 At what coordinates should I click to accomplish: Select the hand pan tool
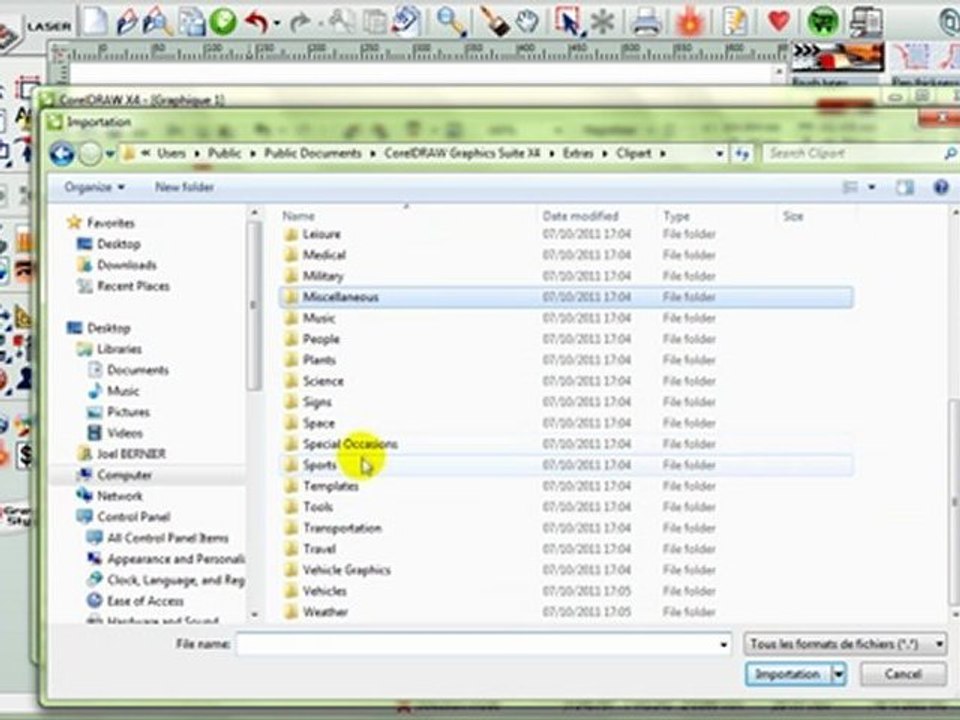click(527, 23)
